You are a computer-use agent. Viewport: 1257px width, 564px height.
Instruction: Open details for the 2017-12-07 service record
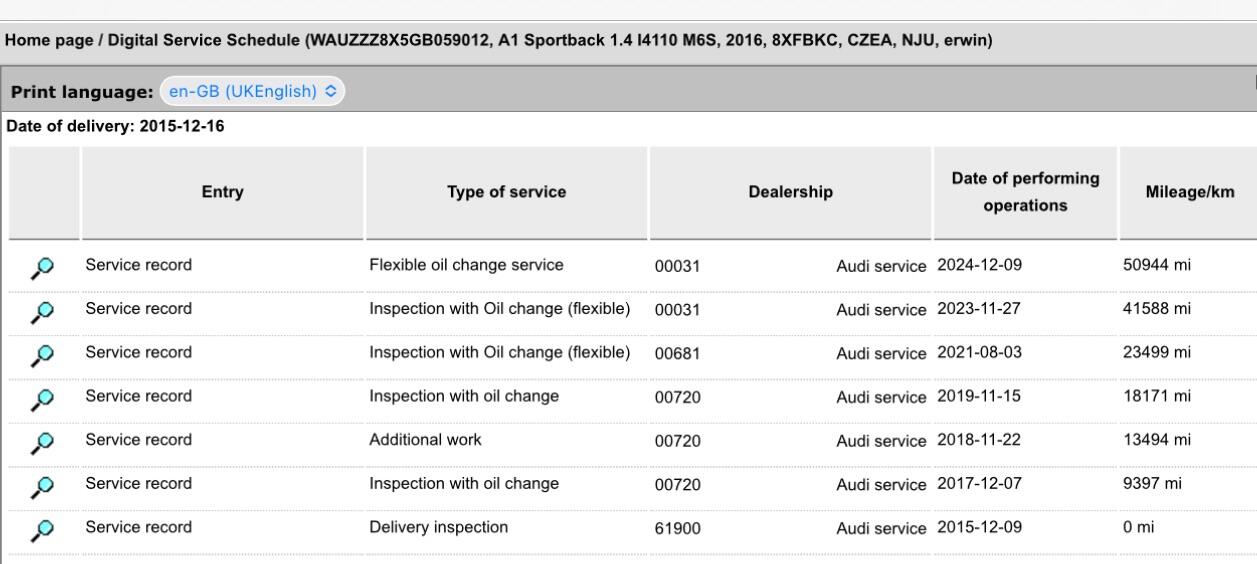click(42, 486)
